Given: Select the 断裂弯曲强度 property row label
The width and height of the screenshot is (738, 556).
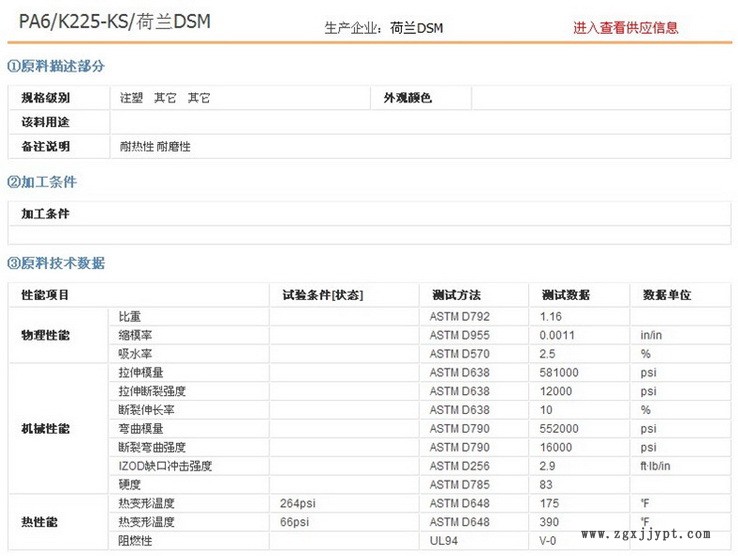Looking at the screenshot, I should (x=152, y=447).
